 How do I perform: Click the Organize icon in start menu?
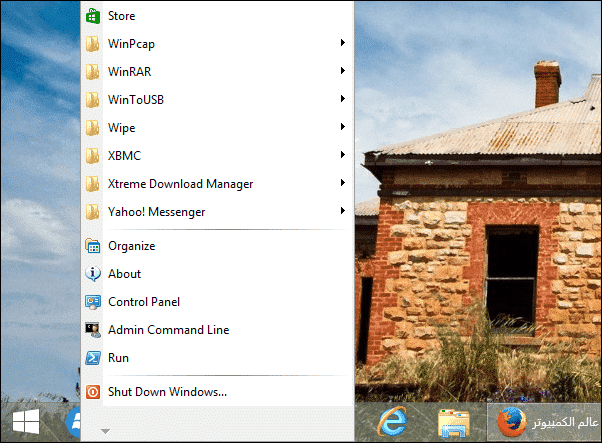pos(93,246)
